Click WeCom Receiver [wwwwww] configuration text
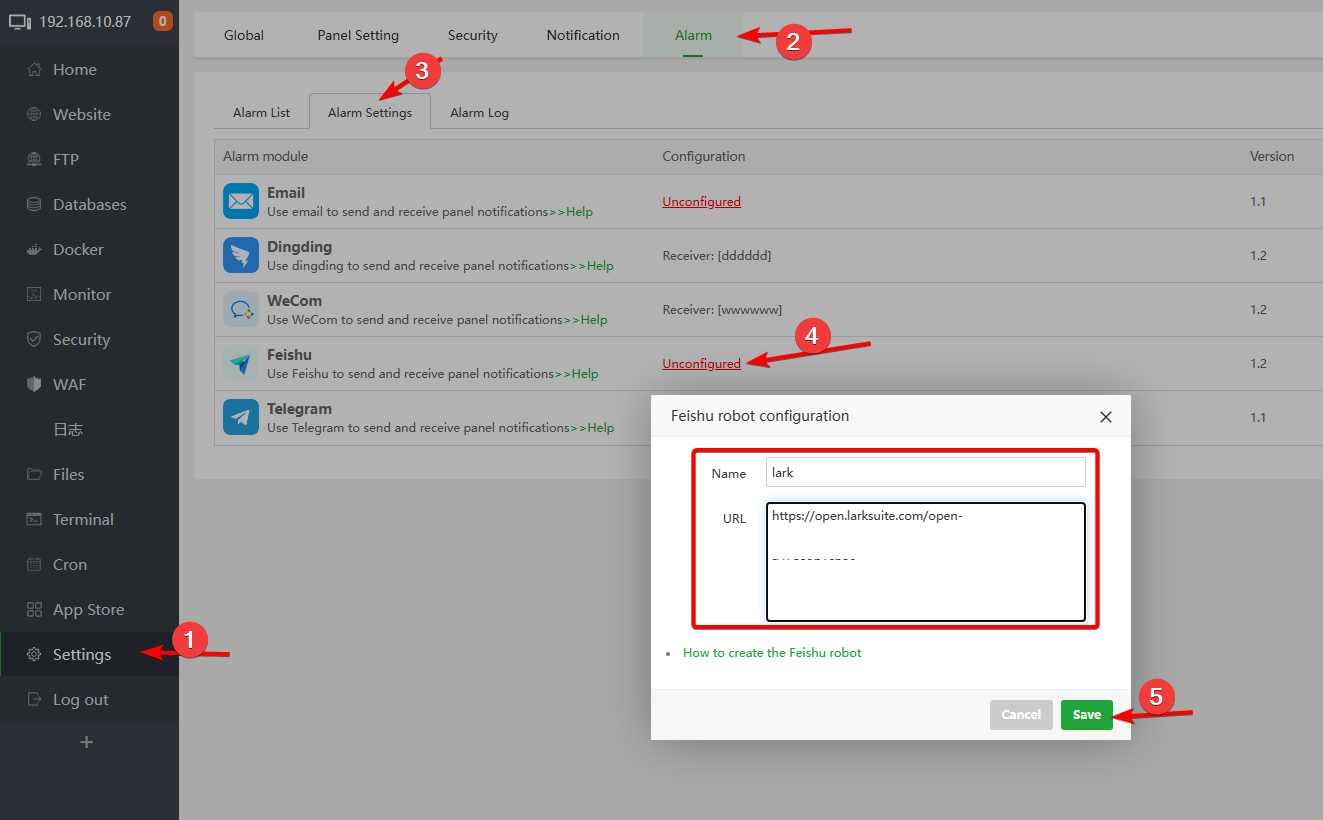The image size is (1323, 820). pos(722,309)
